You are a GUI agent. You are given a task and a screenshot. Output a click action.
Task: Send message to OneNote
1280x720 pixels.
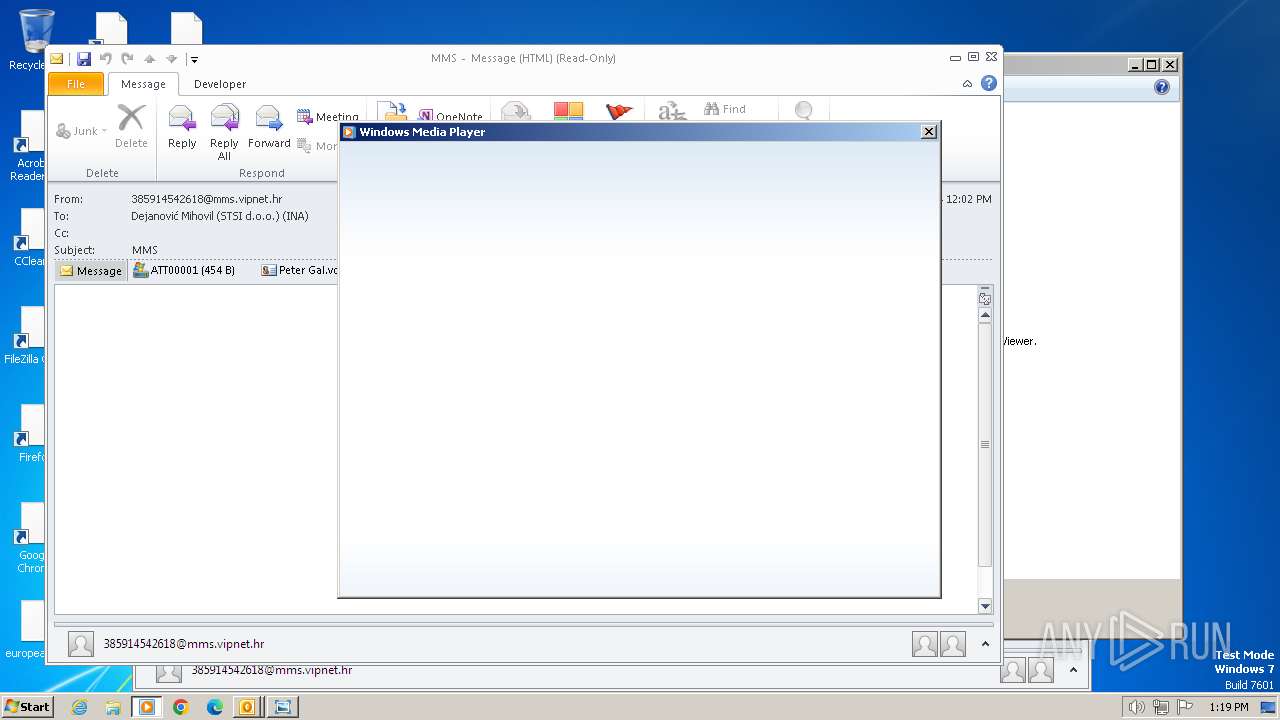450,117
